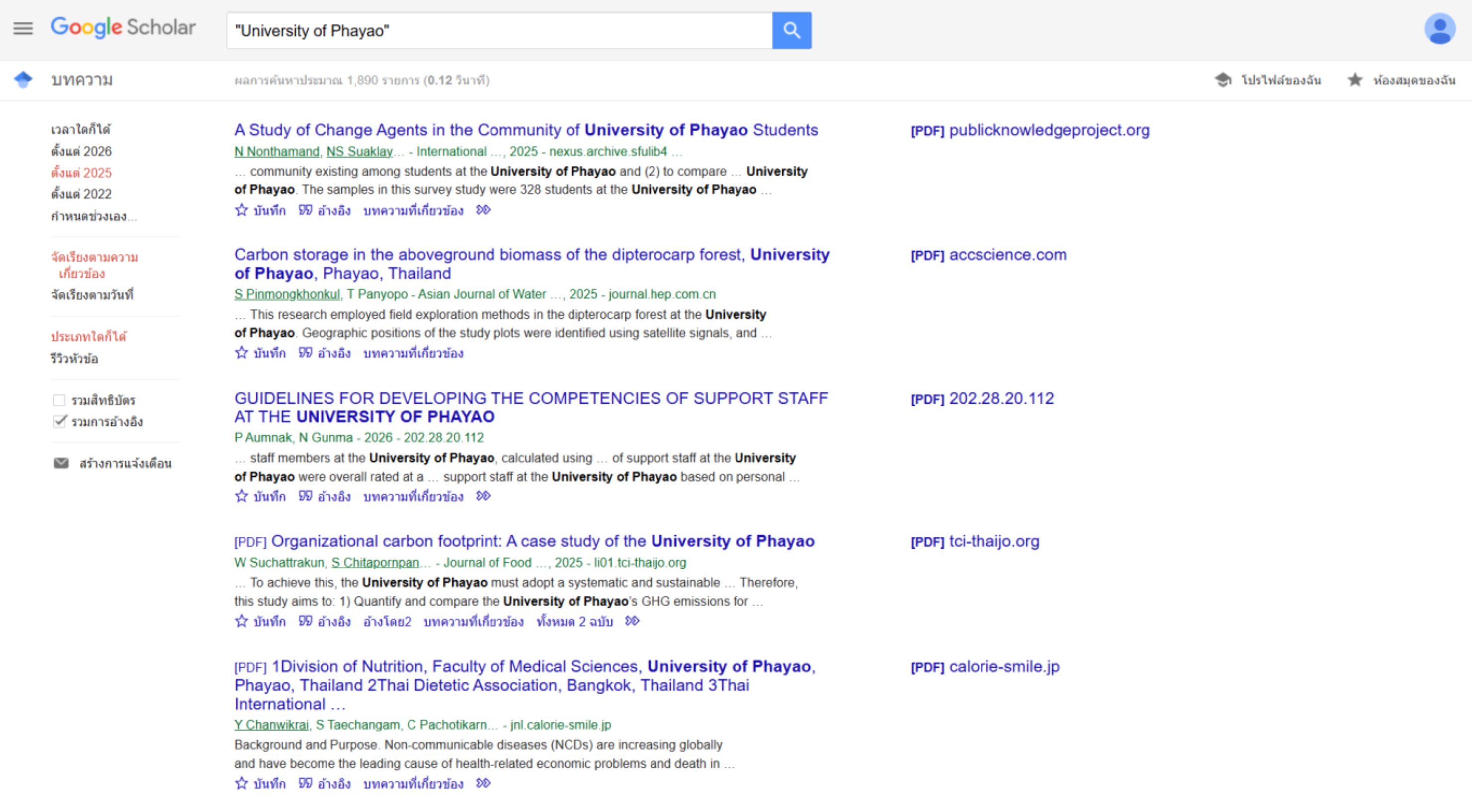
Task: Filter by review articles
Action: pyautogui.click(x=74, y=359)
